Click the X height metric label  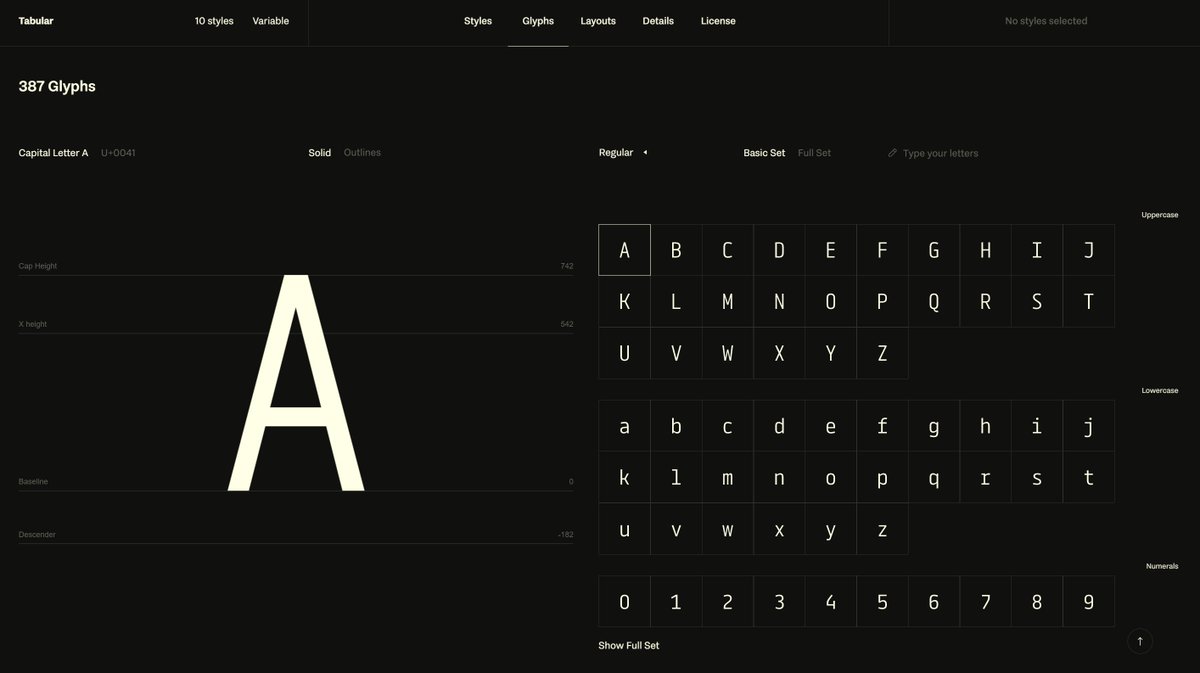click(x=33, y=324)
